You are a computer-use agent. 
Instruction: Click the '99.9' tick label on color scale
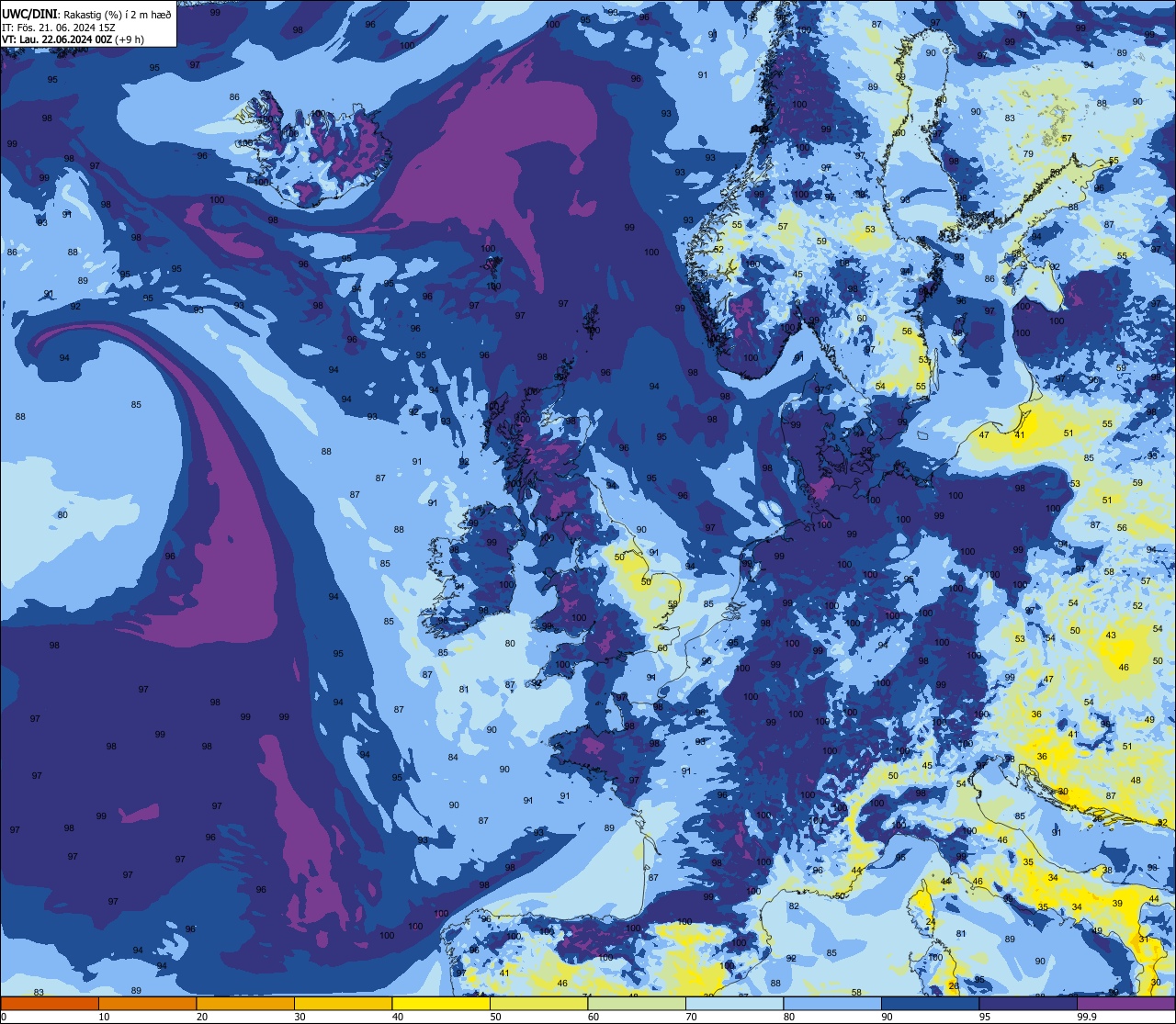click(x=1086, y=1017)
